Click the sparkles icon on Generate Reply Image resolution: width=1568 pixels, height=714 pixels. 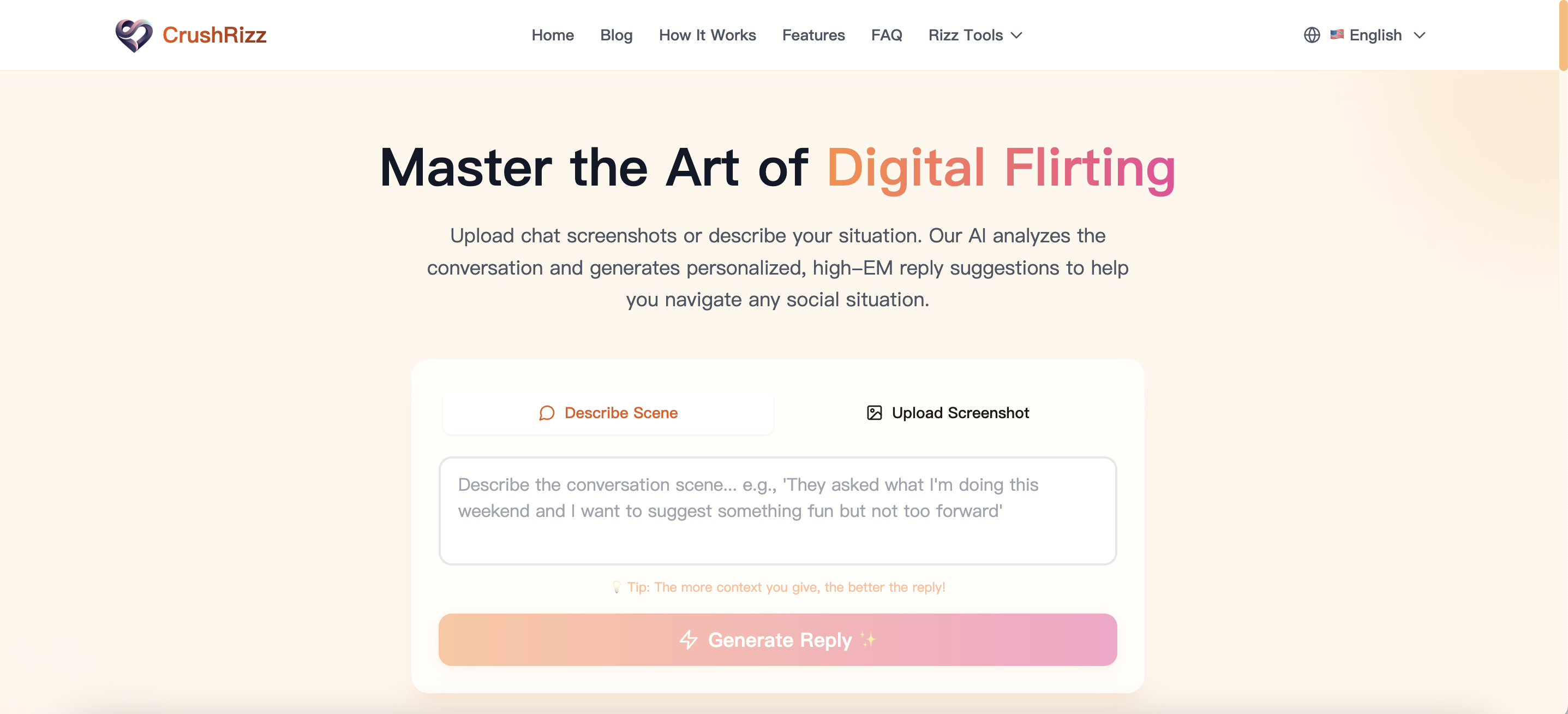pyautogui.click(x=868, y=640)
